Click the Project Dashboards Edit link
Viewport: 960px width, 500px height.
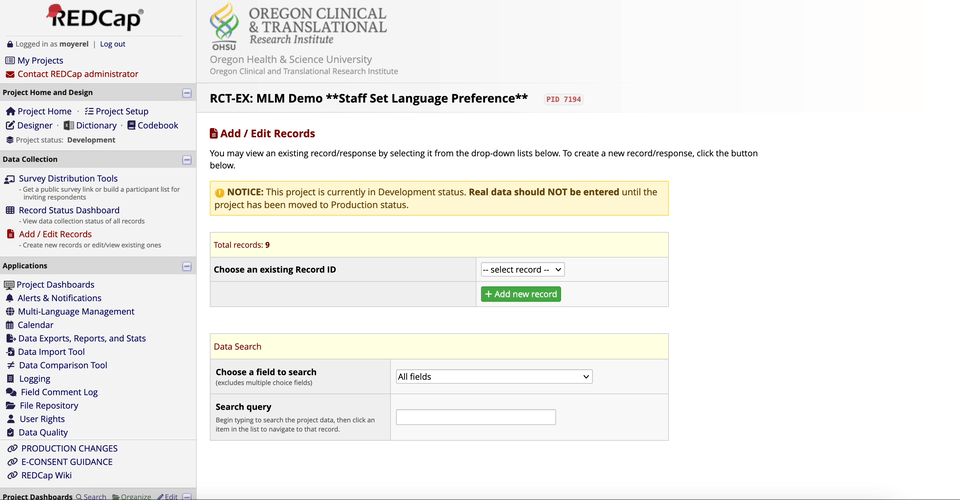click(167, 496)
